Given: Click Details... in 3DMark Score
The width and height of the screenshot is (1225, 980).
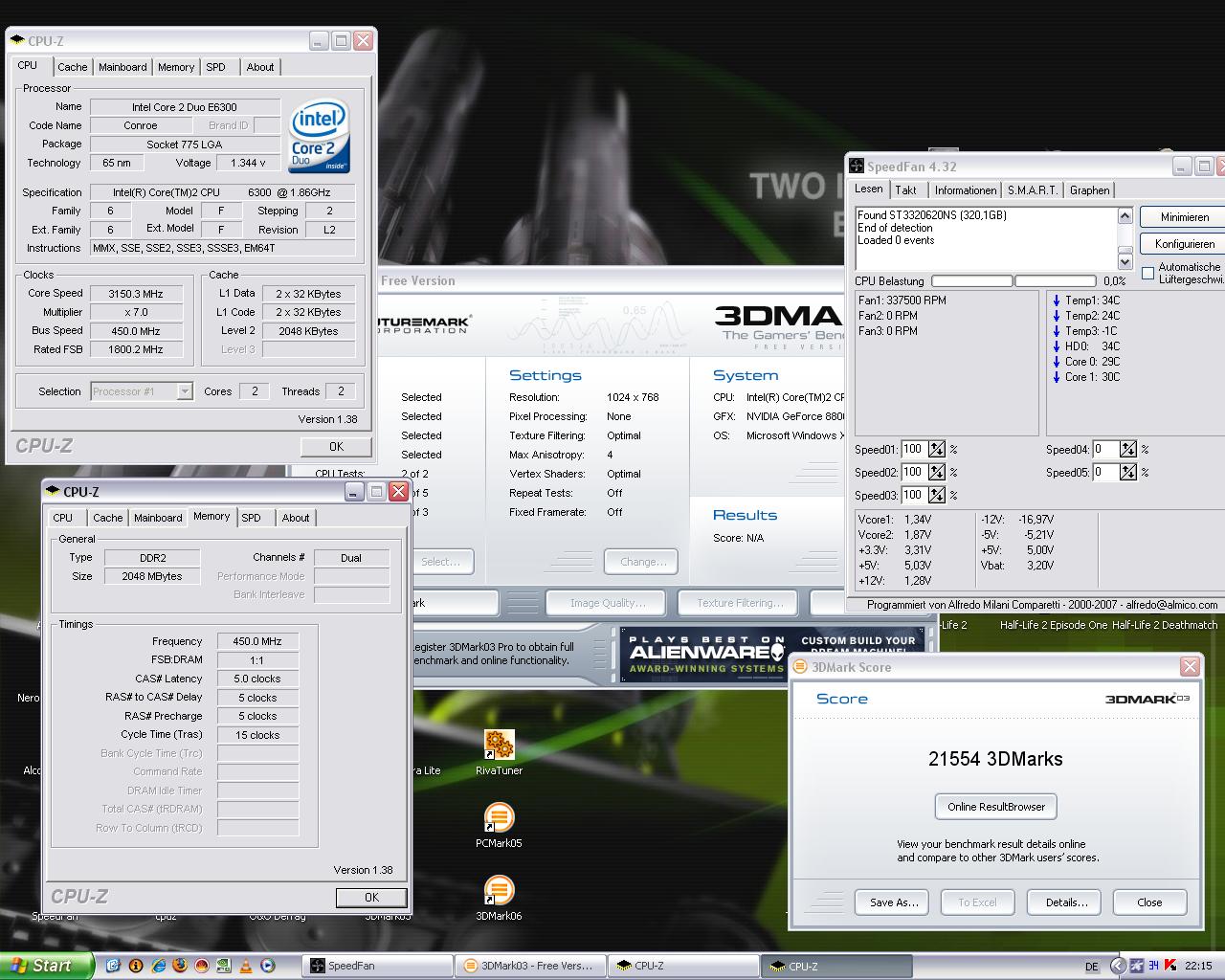Looking at the screenshot, I should coord(1066,902).
